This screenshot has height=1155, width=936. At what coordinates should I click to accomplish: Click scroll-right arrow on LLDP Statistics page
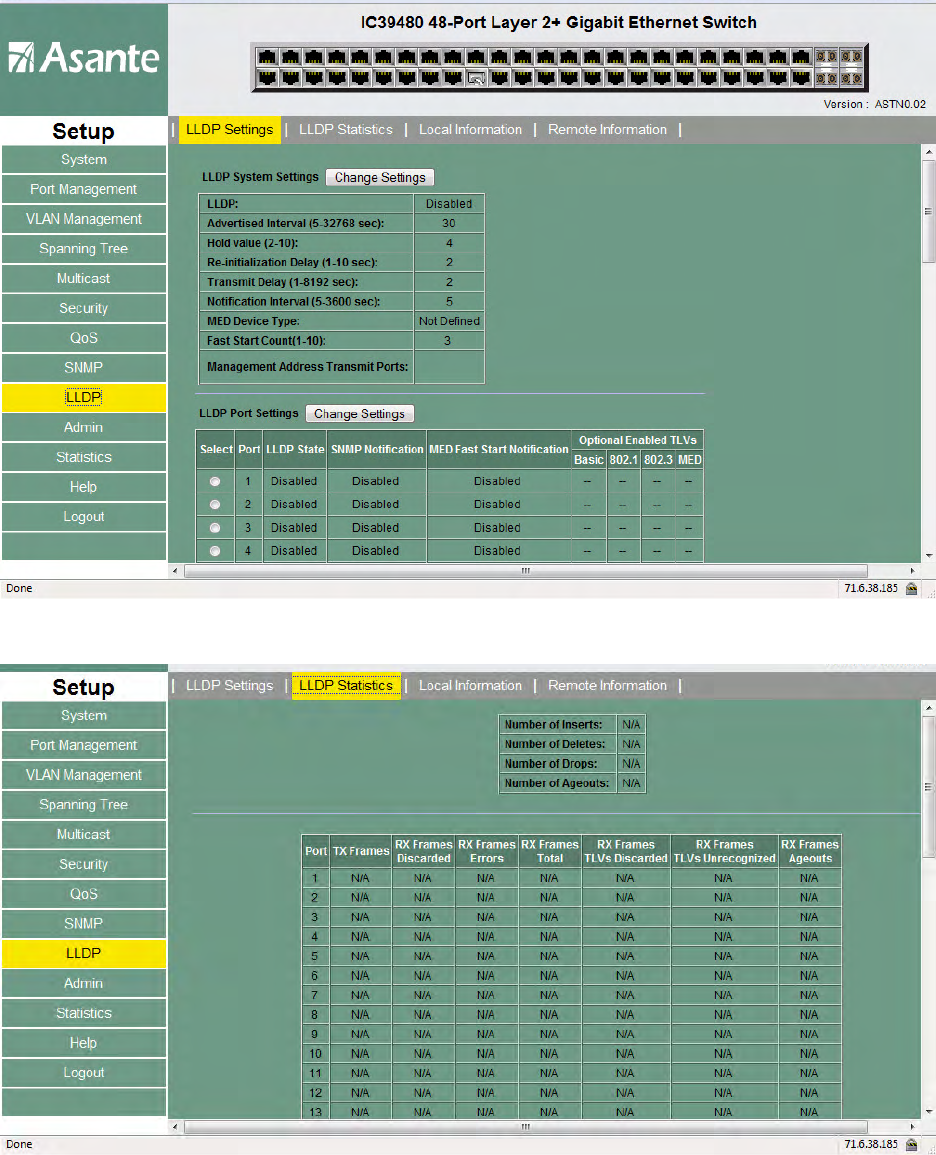[x=912, y=1127]
